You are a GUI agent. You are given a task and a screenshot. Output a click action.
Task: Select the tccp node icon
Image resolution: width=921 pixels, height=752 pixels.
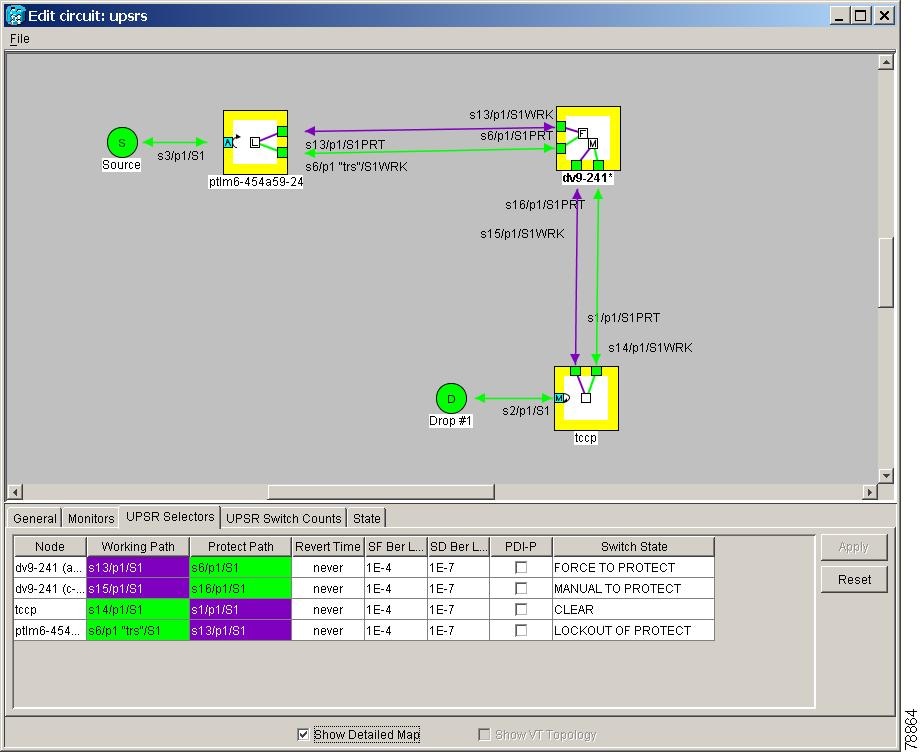click(586, 398)
